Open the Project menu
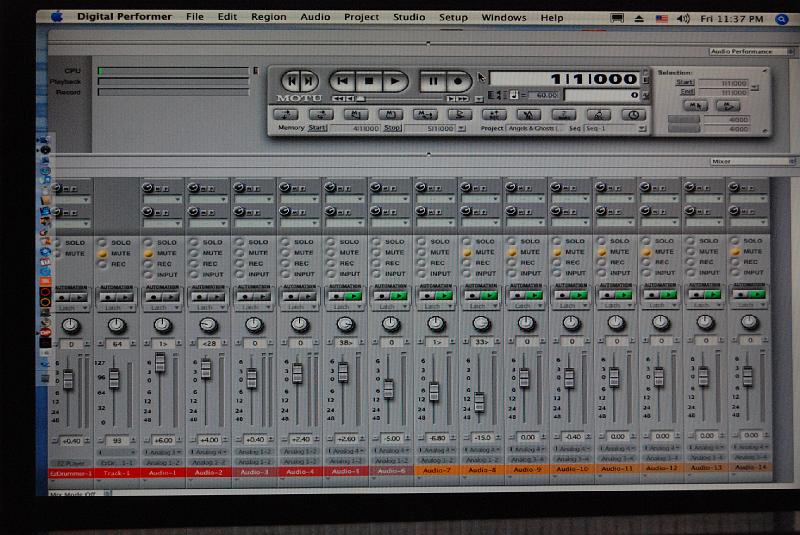Image resolution: width=800 pixels, height=535 pixels. point(361,17)
